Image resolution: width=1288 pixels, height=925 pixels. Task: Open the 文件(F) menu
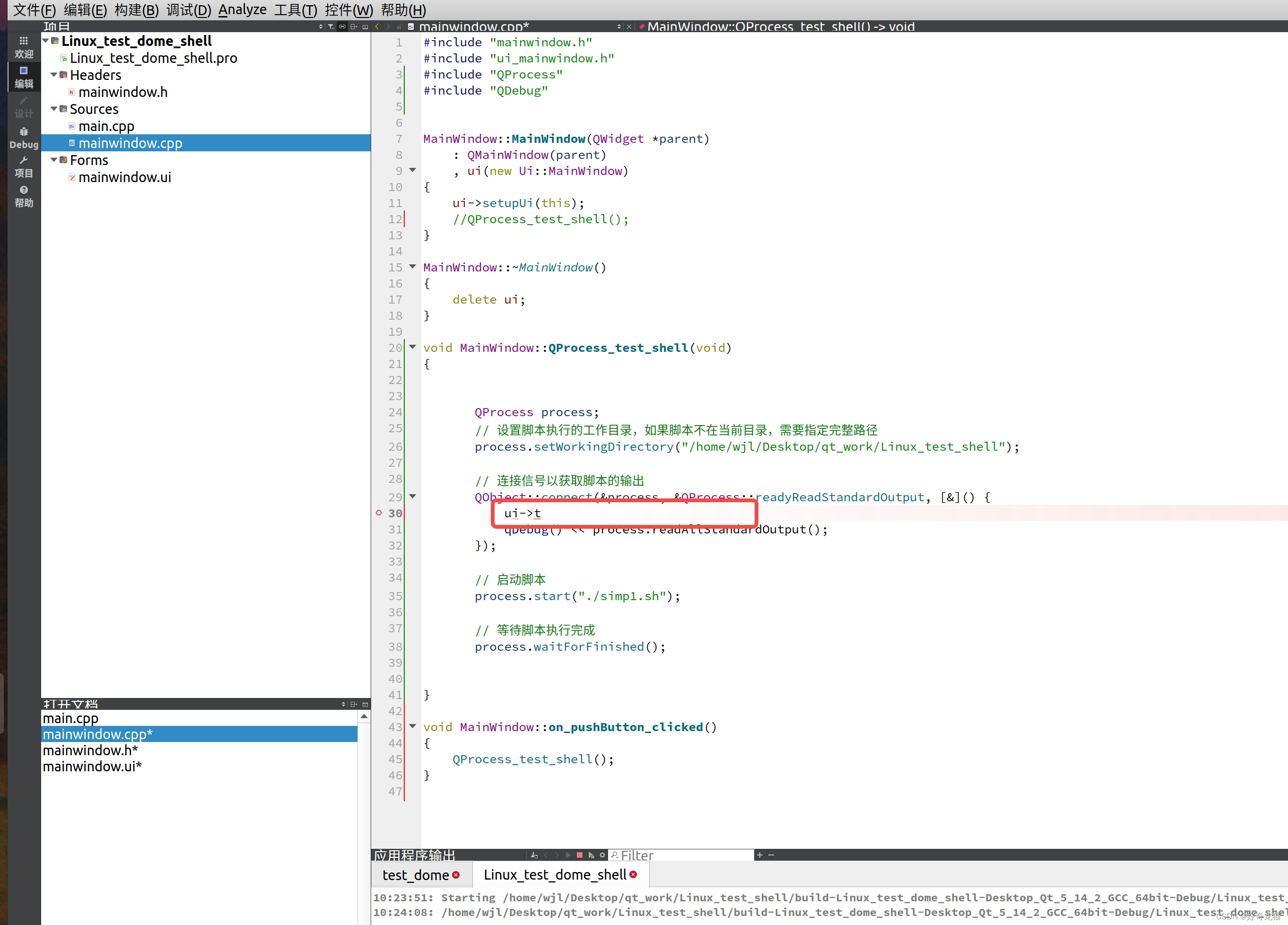34,9
